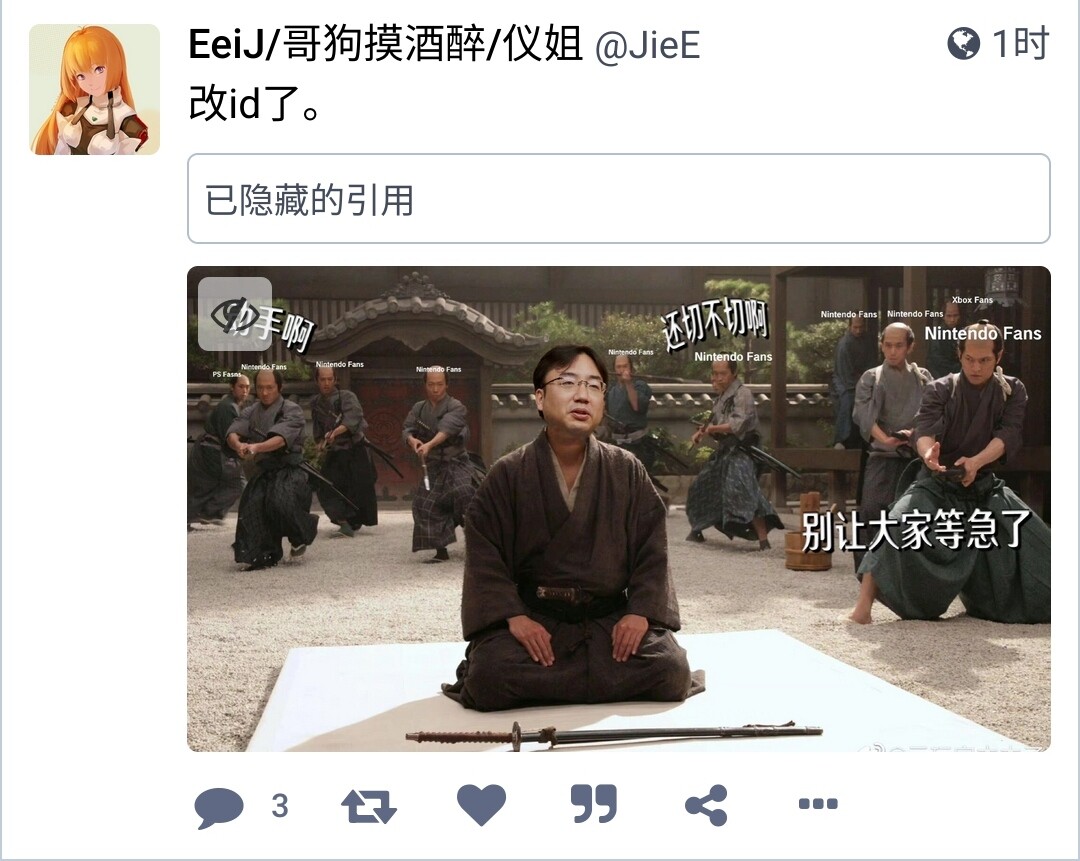This screenshot has width=1080, height=861.
Task: Click the sword lying on the white mat
Action: point(614,734)
